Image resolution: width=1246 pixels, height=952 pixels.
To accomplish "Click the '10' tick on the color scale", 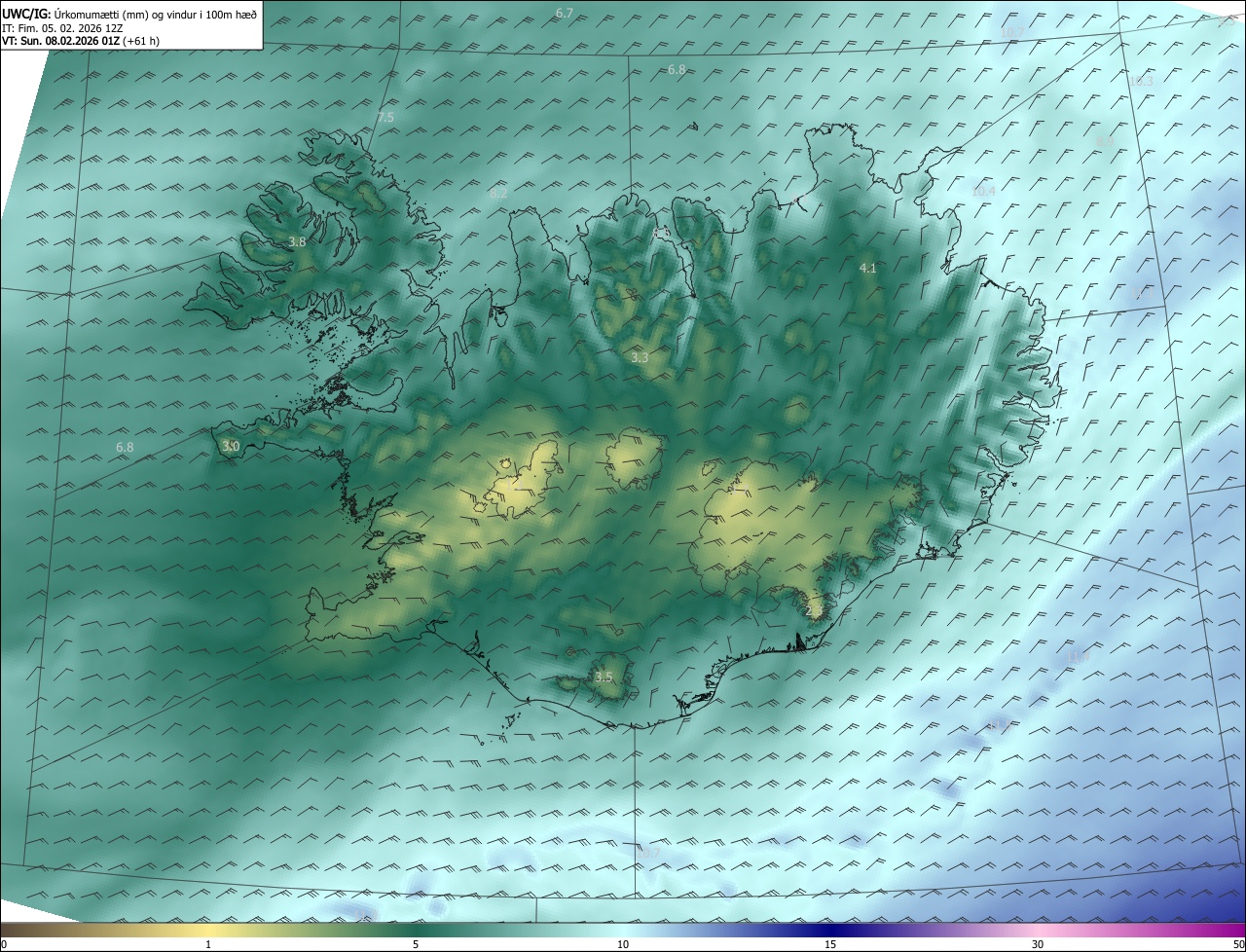I will tap(623, 944).
